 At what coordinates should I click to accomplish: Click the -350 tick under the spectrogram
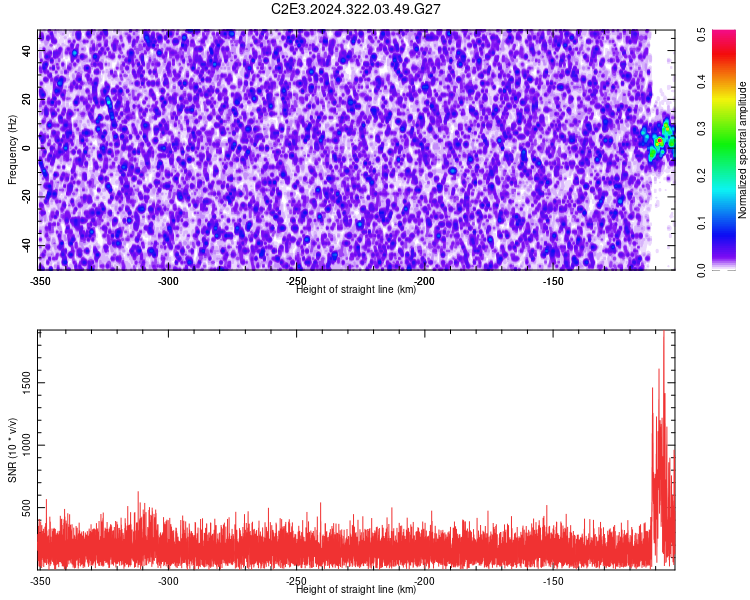41,281
